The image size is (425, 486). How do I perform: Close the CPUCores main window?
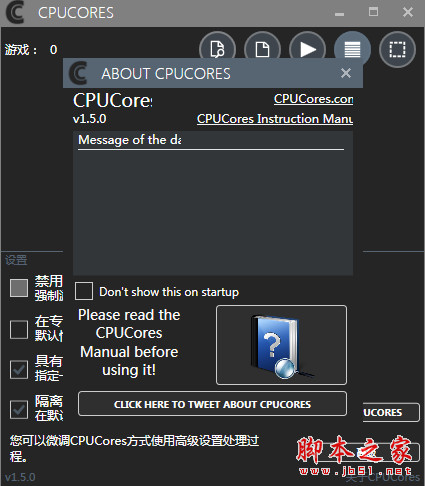408,12
